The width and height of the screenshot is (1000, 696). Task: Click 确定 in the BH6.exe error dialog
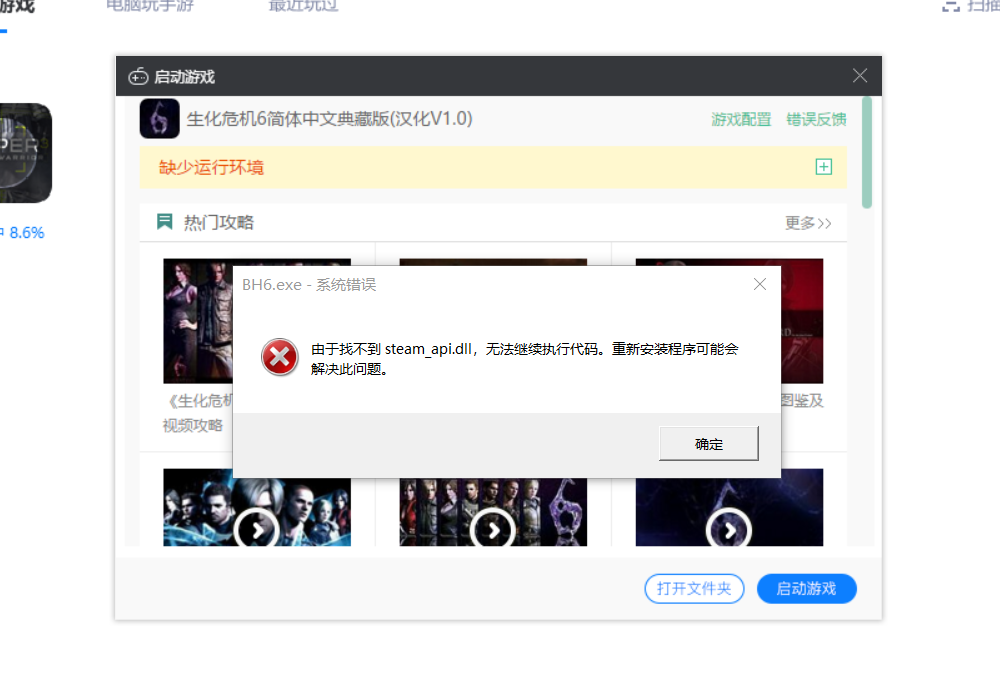(x=709, y=443)
